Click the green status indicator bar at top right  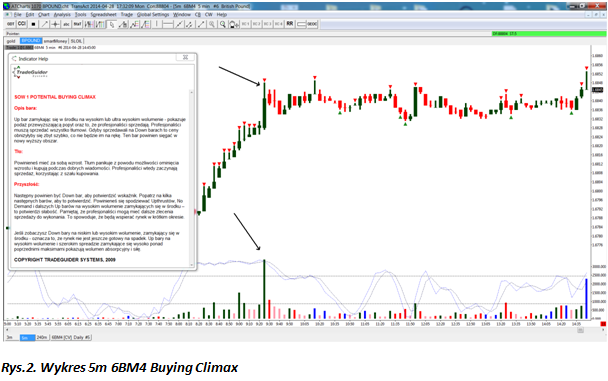(549, 34)
